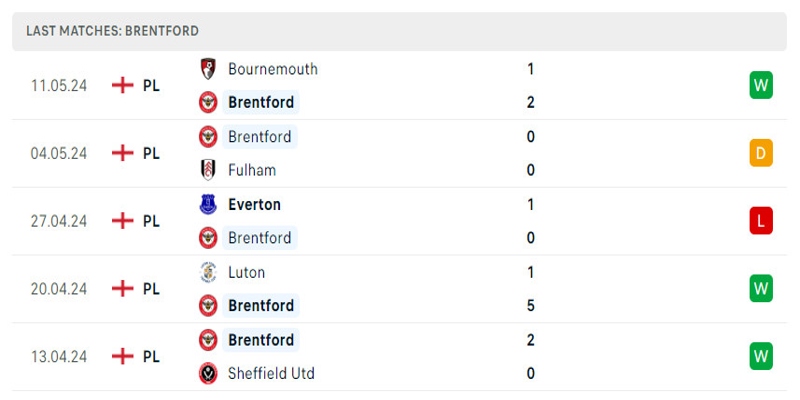
Task: Click the red L loss badge
Action: coord(761,221)
